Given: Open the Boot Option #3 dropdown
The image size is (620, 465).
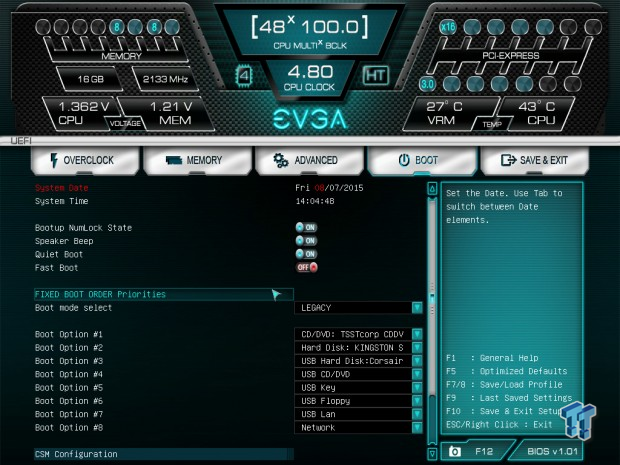Looking at the screenshot, I should click(x=358, y=361).
